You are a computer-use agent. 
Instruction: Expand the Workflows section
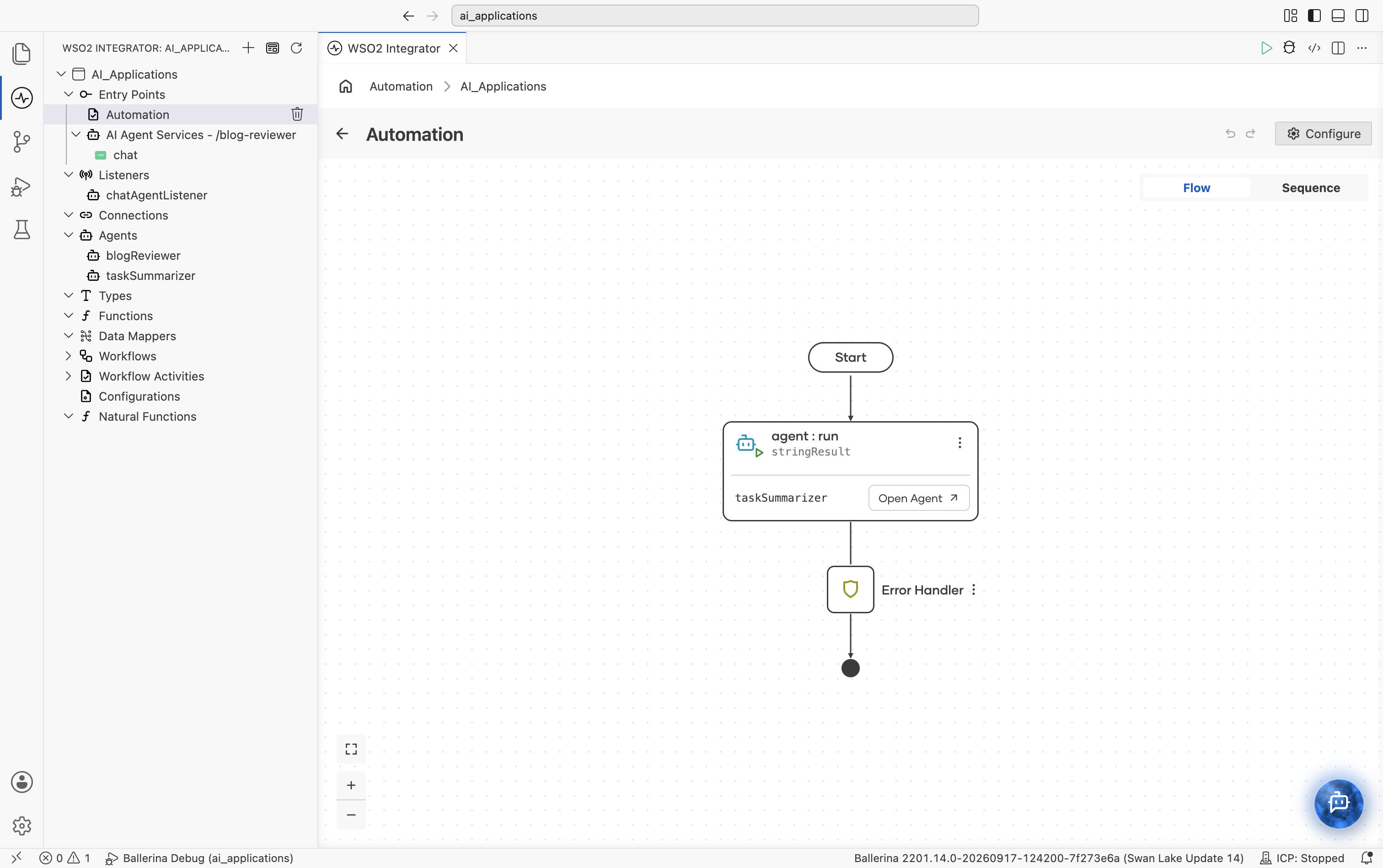68,356
